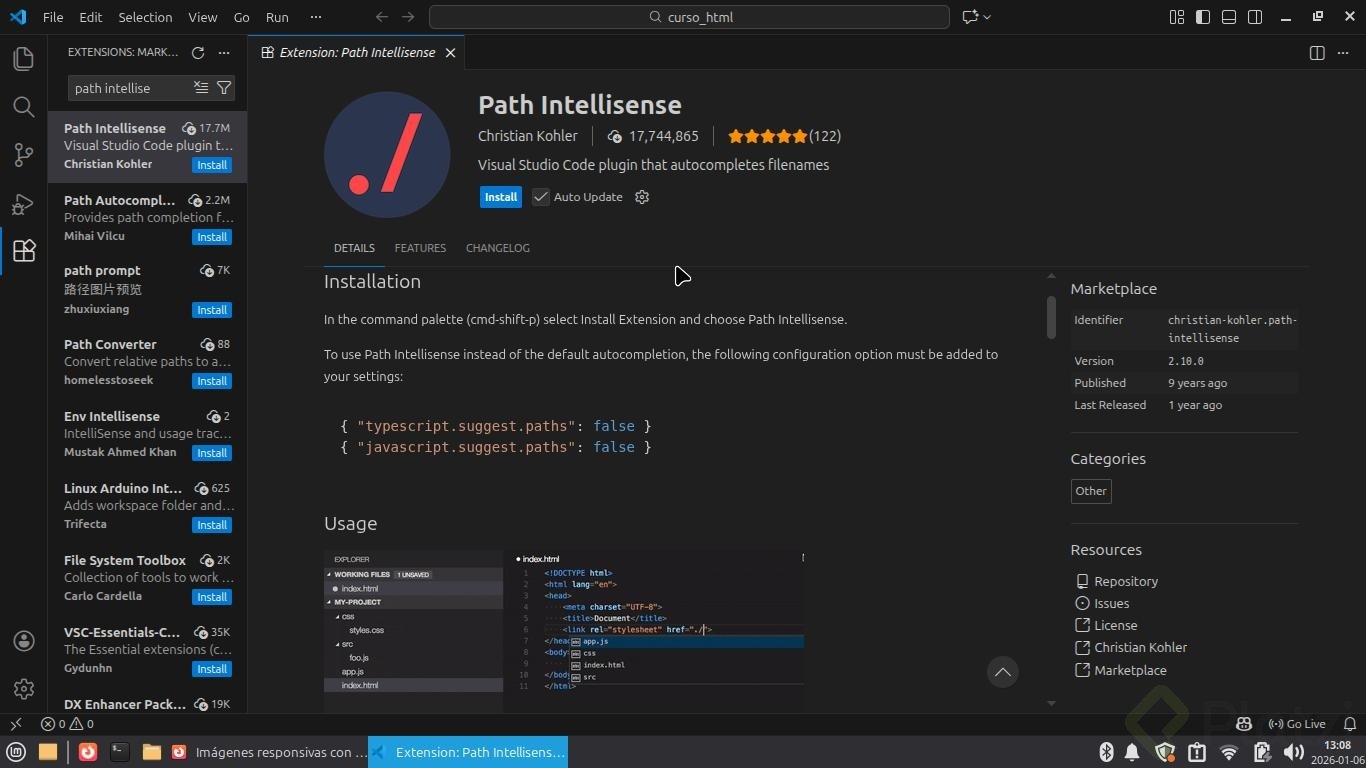1366x768 pixels.
Task: Open the Source Control view
Action: (x=23, y=155)
